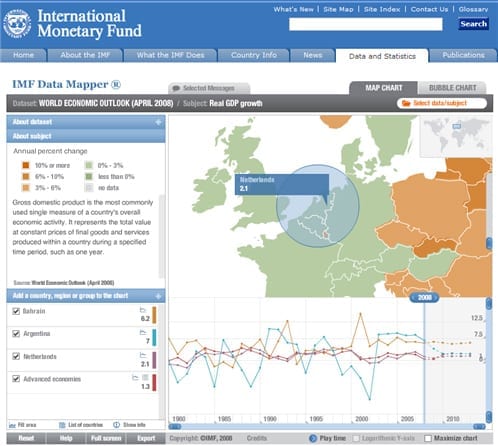Click the top handle of the Y-axis range slider

pos(489,304)
